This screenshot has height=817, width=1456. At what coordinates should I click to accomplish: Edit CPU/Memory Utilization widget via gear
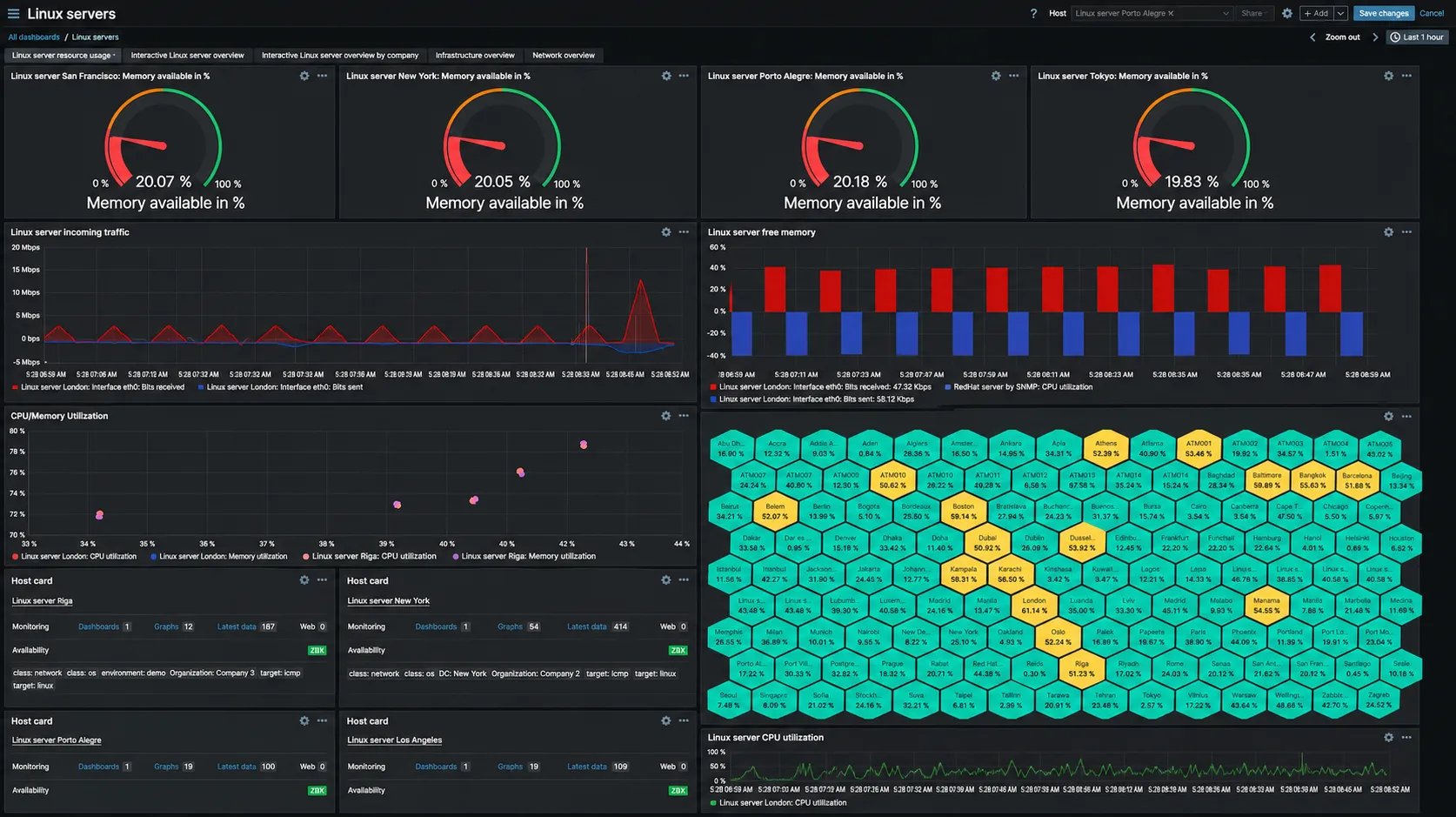tap(666, 416)
